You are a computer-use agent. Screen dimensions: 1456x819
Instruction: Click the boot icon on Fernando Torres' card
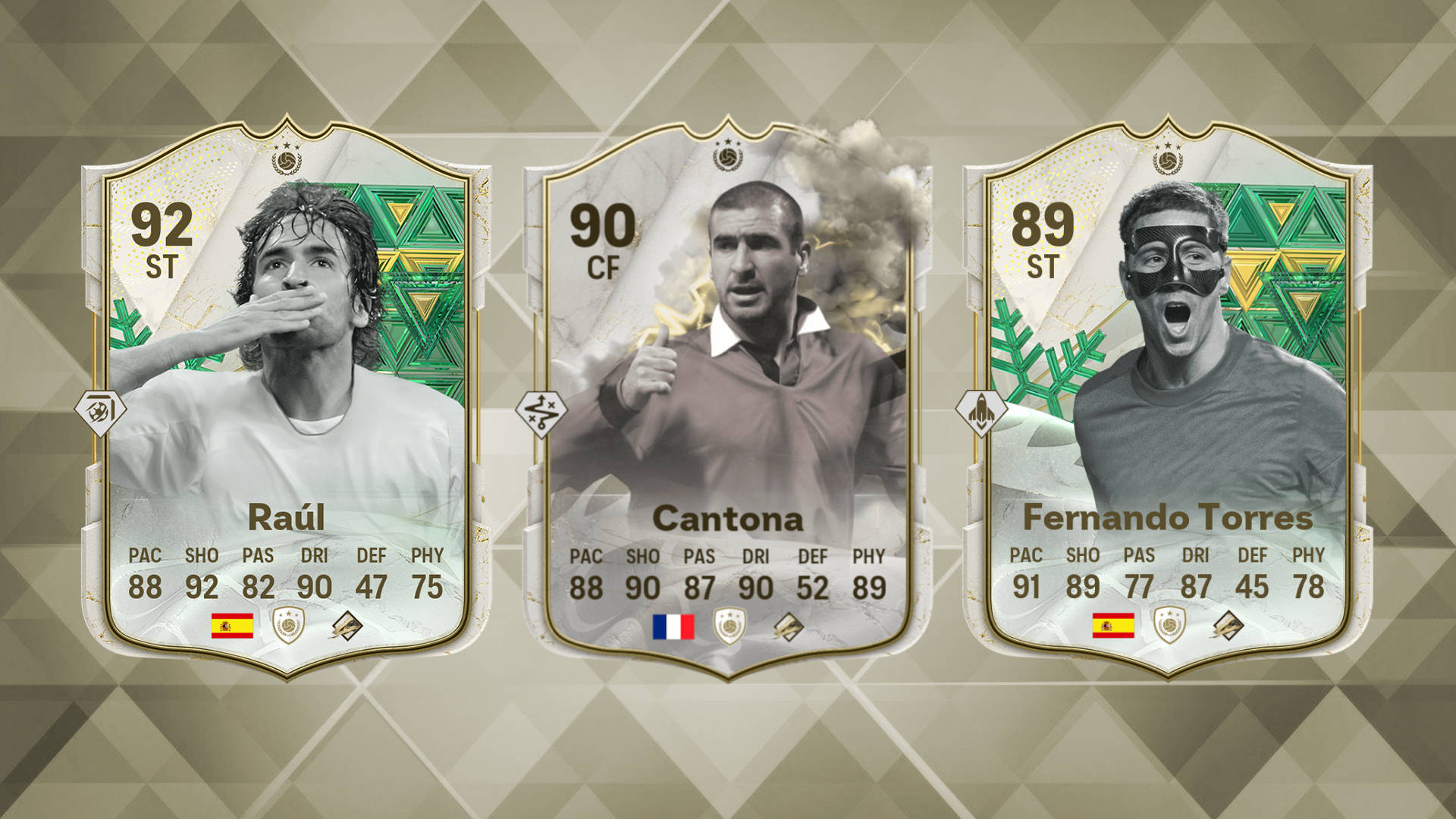1228,626
